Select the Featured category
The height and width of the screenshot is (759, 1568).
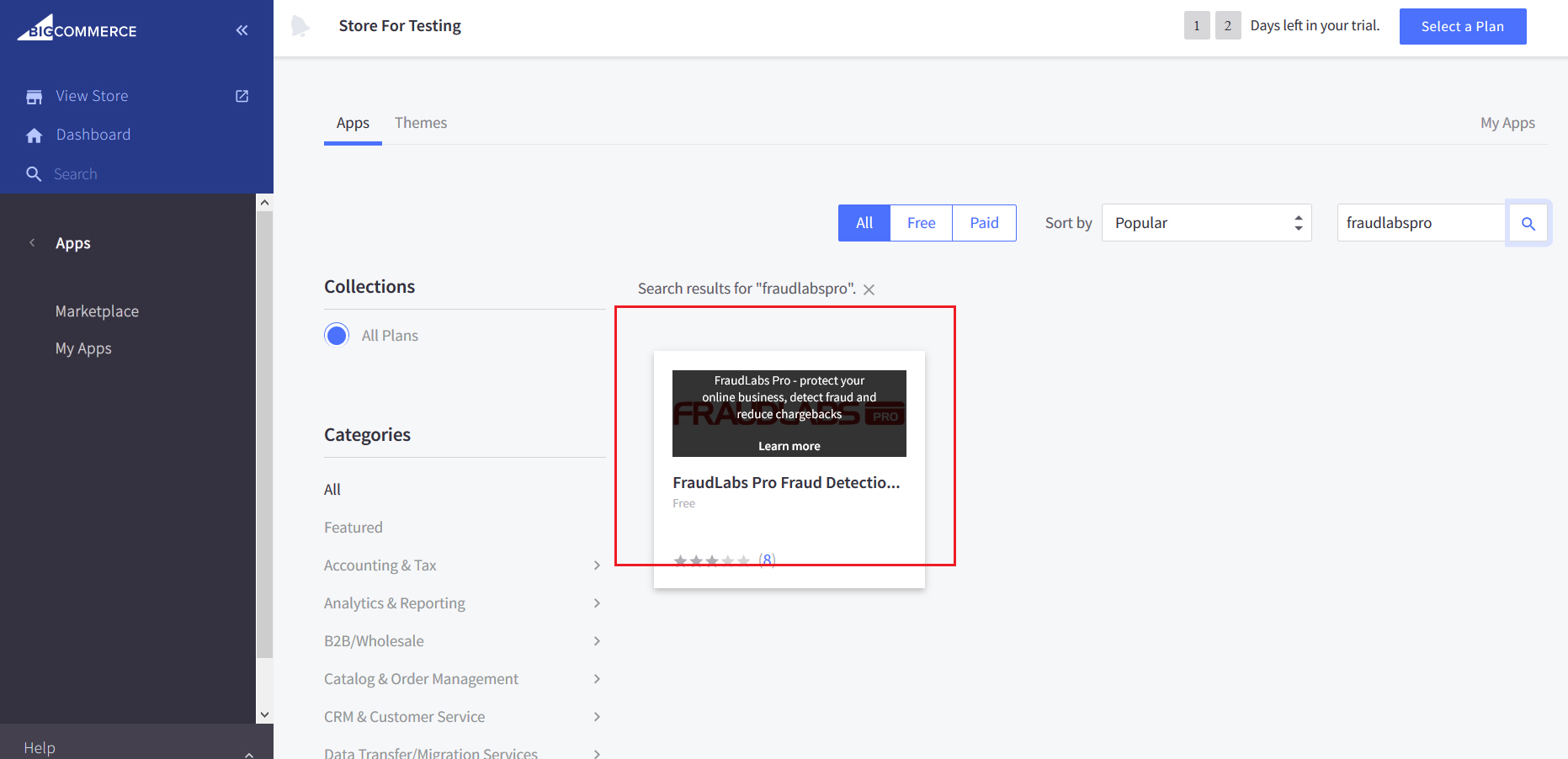click(353, 528)
